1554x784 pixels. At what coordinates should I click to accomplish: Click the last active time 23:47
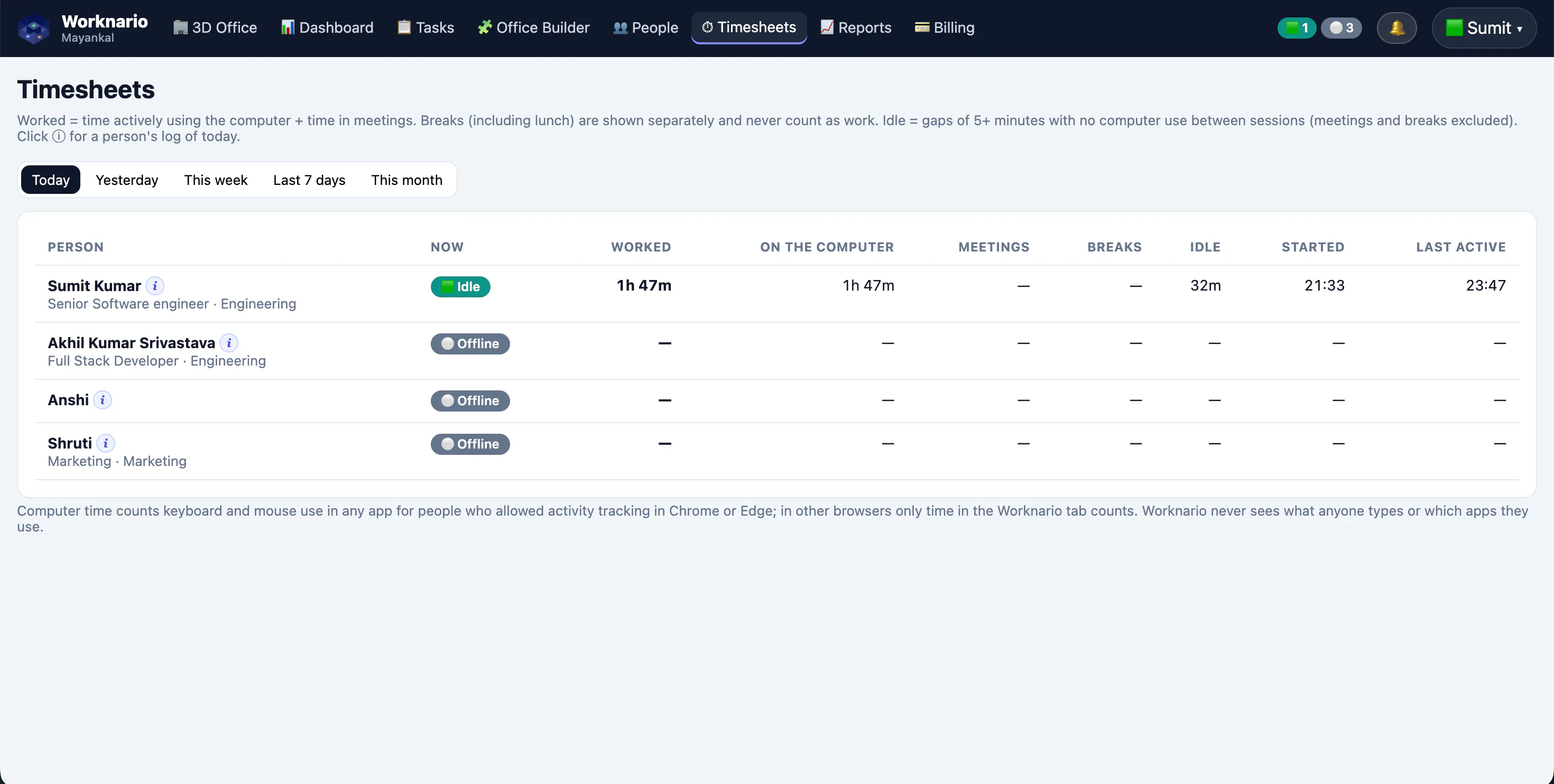pos(1486,285)
